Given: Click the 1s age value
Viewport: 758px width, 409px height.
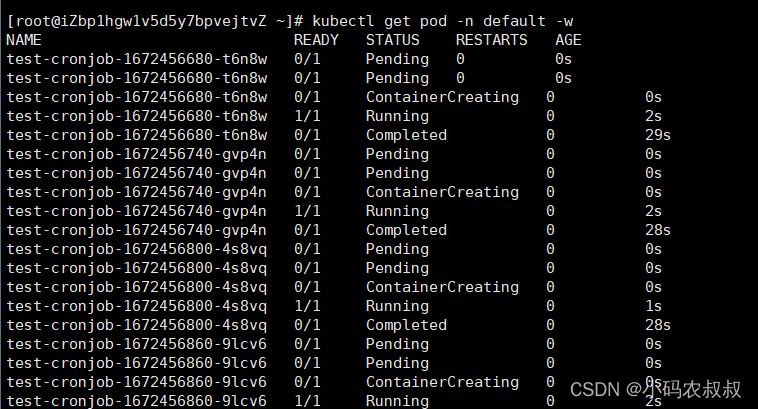Looking at the screenshot, I should [653, 306].
